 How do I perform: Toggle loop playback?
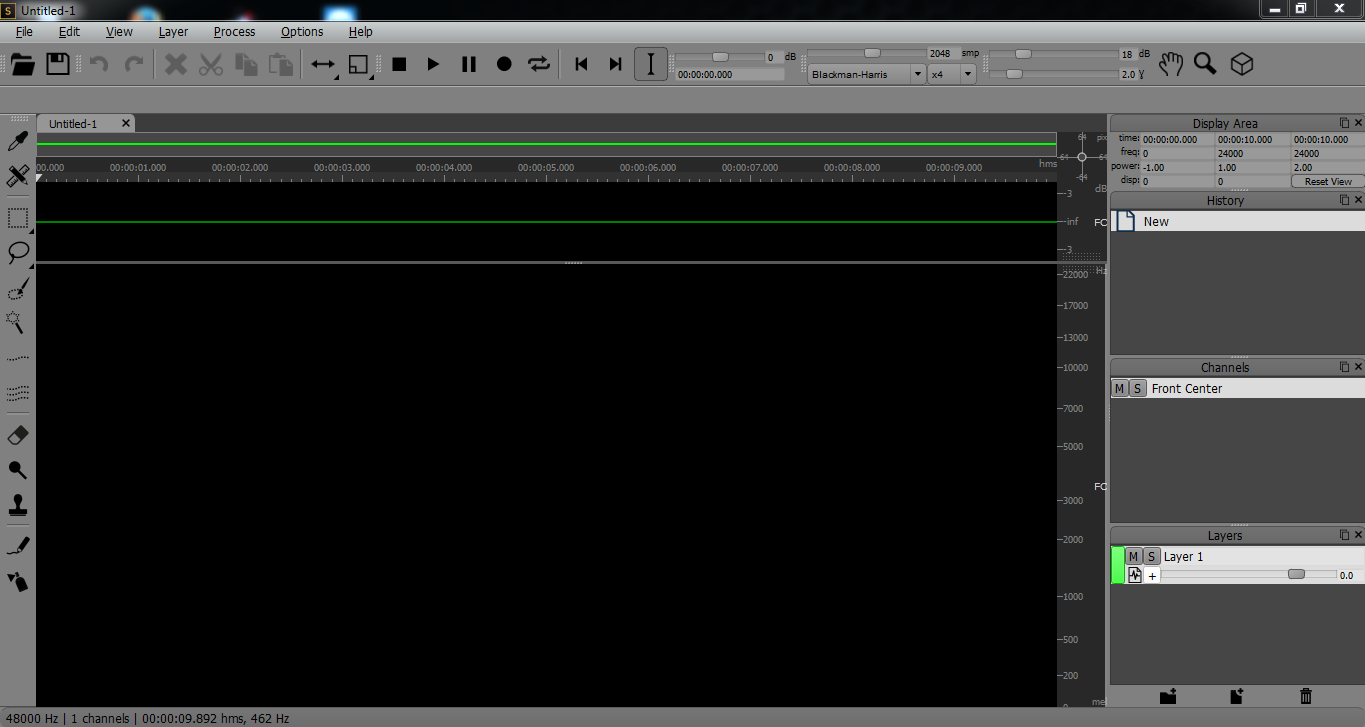pyautogui.click(x=539, y=64)
